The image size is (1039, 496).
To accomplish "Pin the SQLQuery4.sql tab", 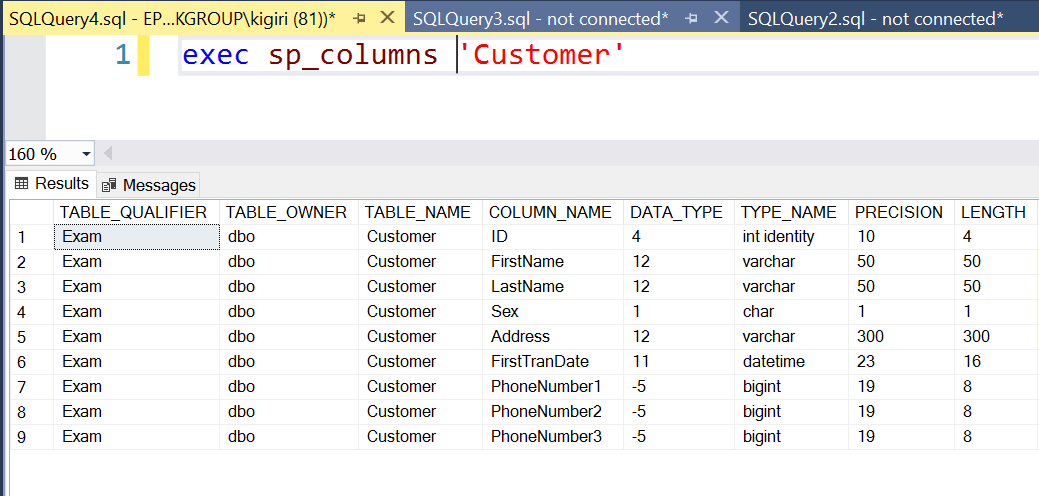I will (x=360, y=19).
